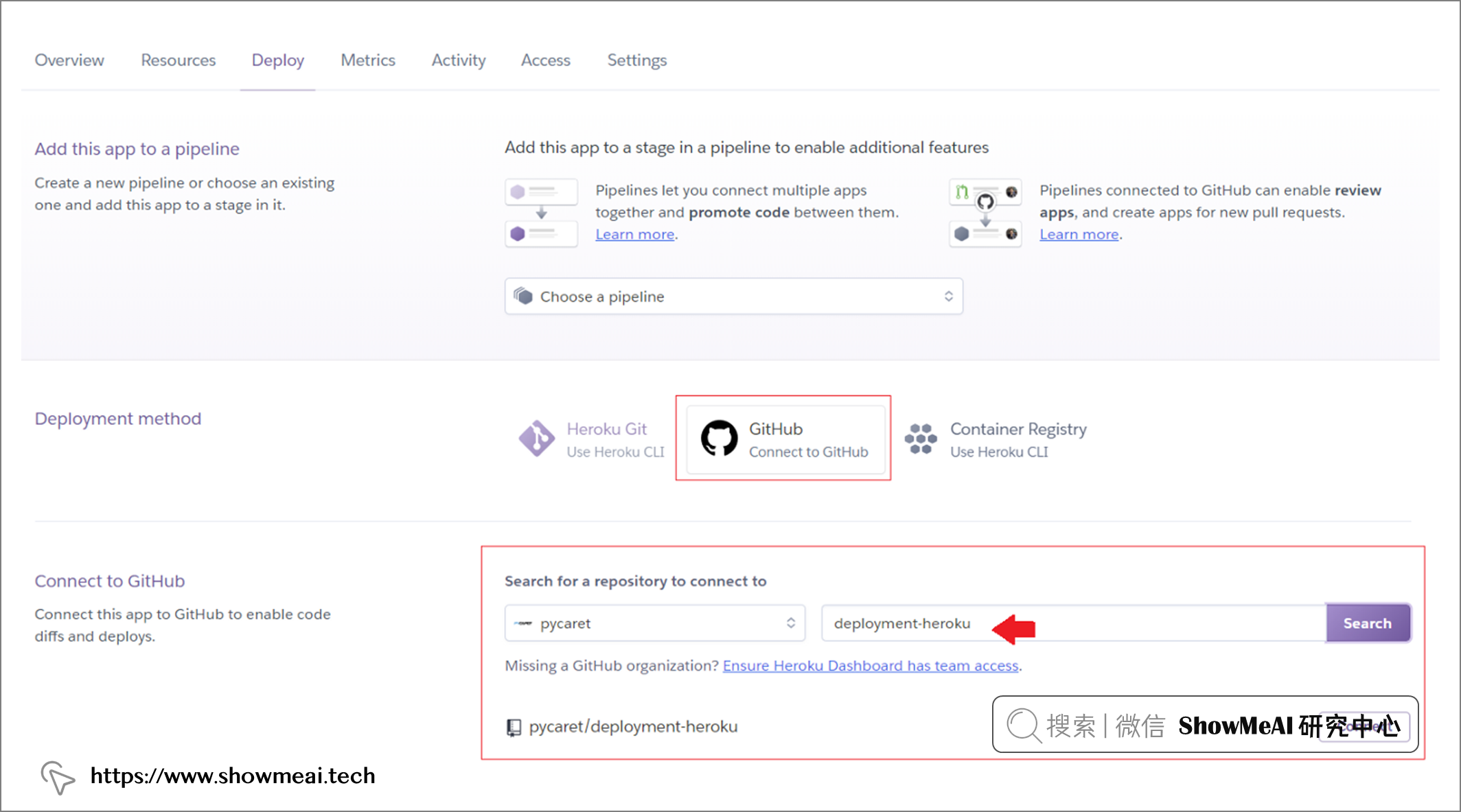Focus the repository name search field
The width and height of the screenshot is (1461, 812).
click(x=1074, y=623)
